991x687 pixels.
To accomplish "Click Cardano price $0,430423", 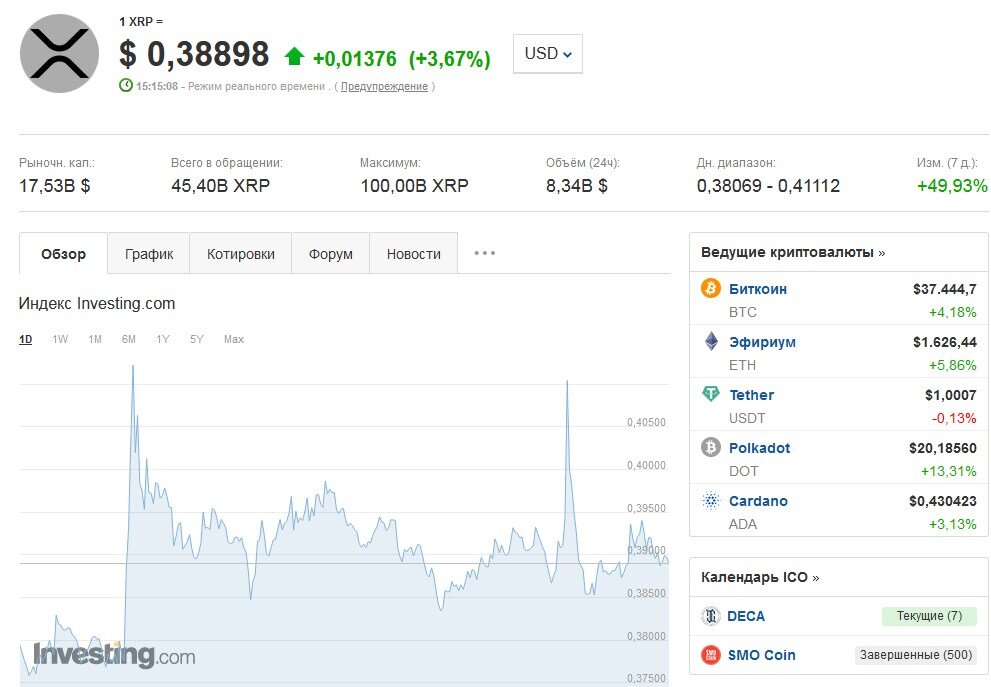I will tap(943, 501).
